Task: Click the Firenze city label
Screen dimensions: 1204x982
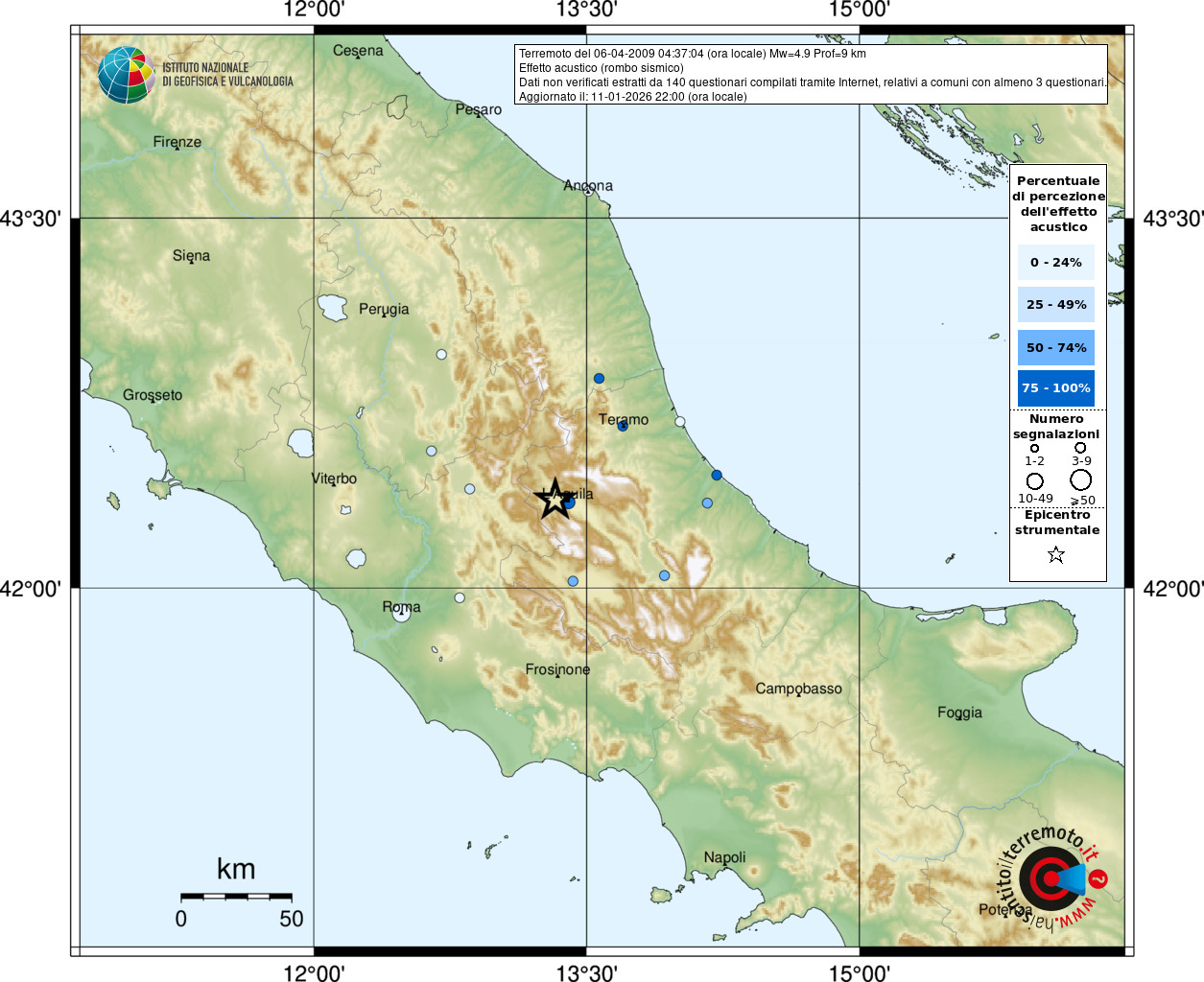Action: click(177, 142)
